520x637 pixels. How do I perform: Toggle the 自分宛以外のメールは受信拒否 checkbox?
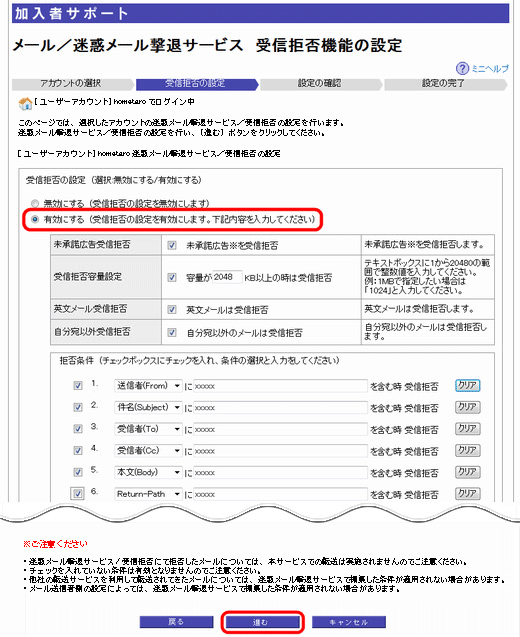172,332
